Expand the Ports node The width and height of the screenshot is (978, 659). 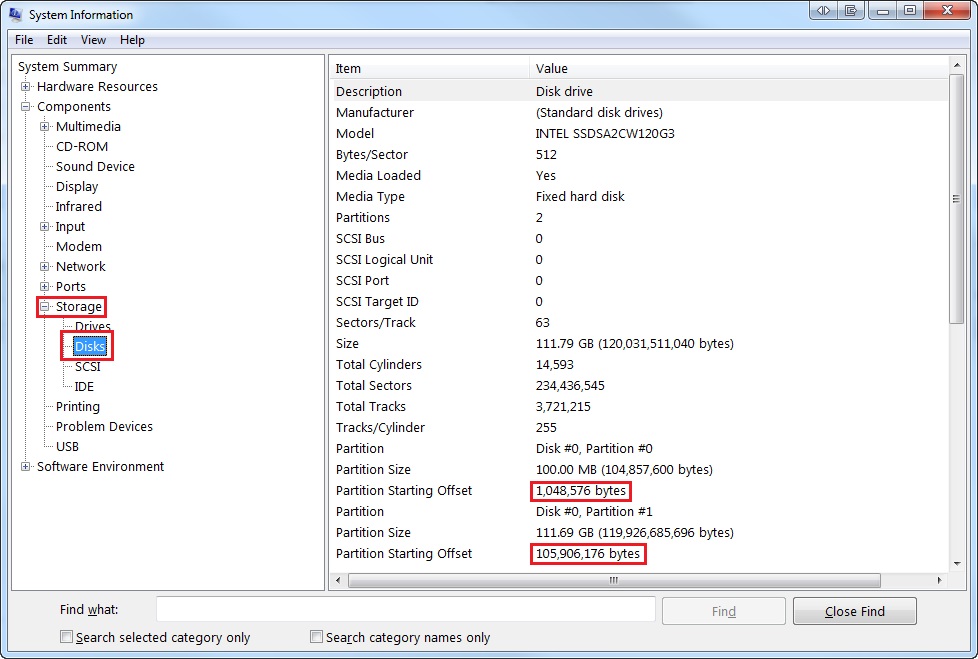44,286
